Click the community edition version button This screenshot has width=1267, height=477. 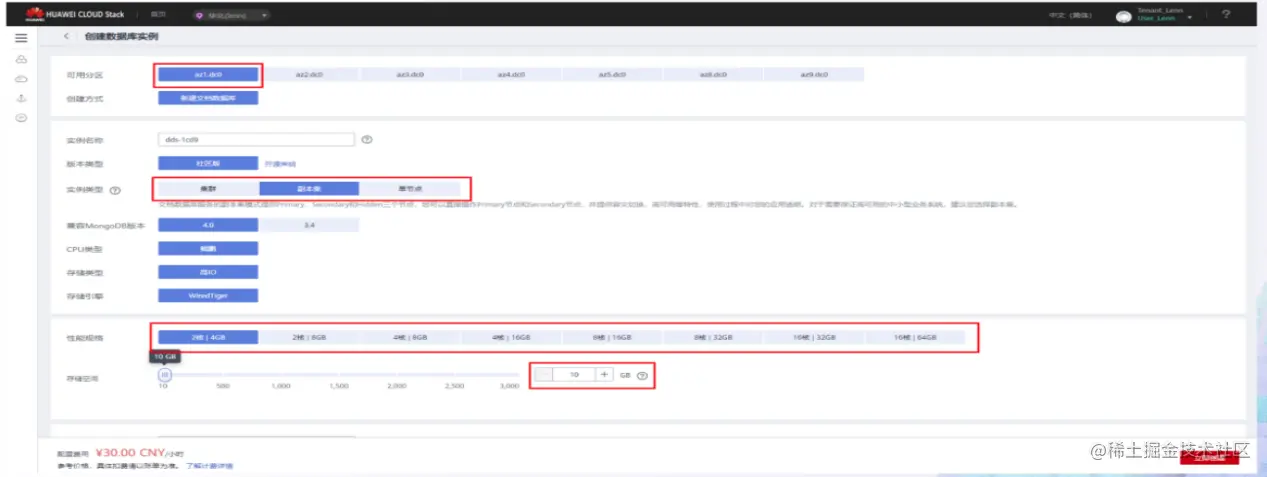208,163
